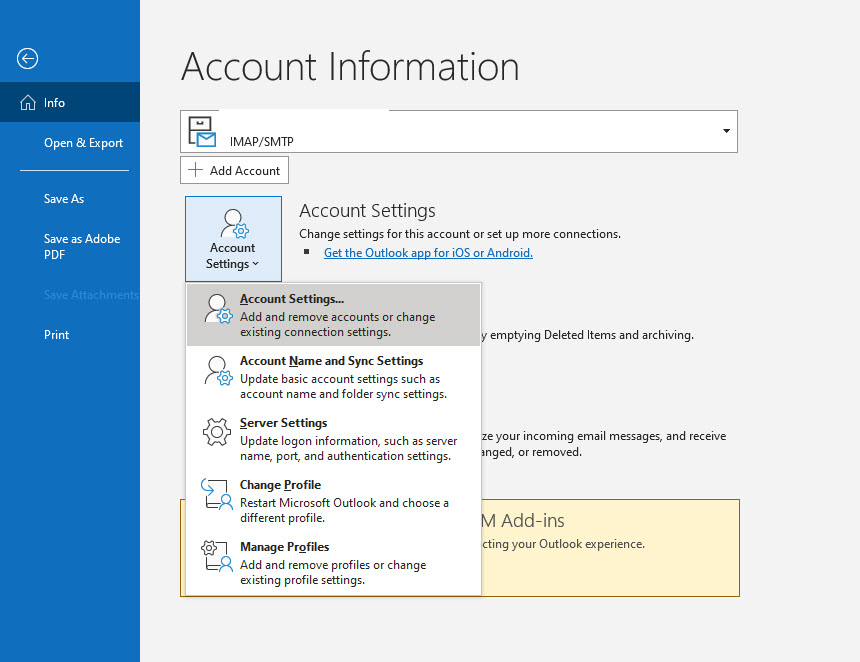Screen dimensions: 860x662
Task: Select the Info tab
Action: pos(70,103)
